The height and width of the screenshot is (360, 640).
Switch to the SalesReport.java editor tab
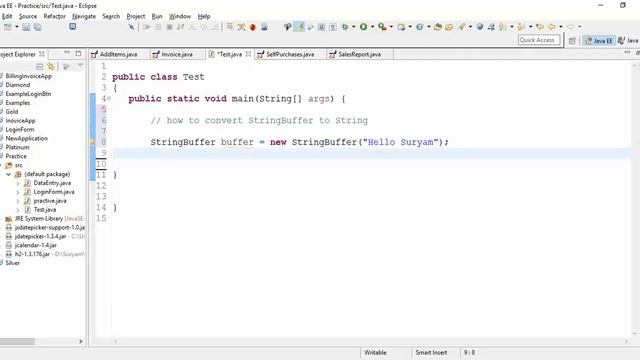pos(359,54)
